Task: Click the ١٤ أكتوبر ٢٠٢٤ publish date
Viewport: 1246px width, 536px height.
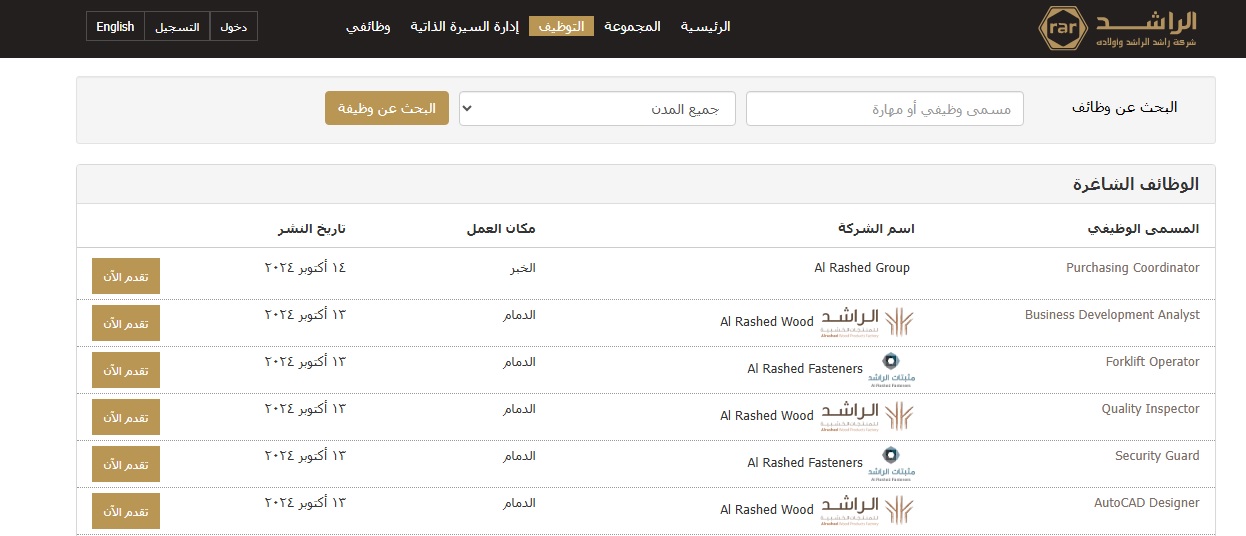Action: [x=305, y=268]
